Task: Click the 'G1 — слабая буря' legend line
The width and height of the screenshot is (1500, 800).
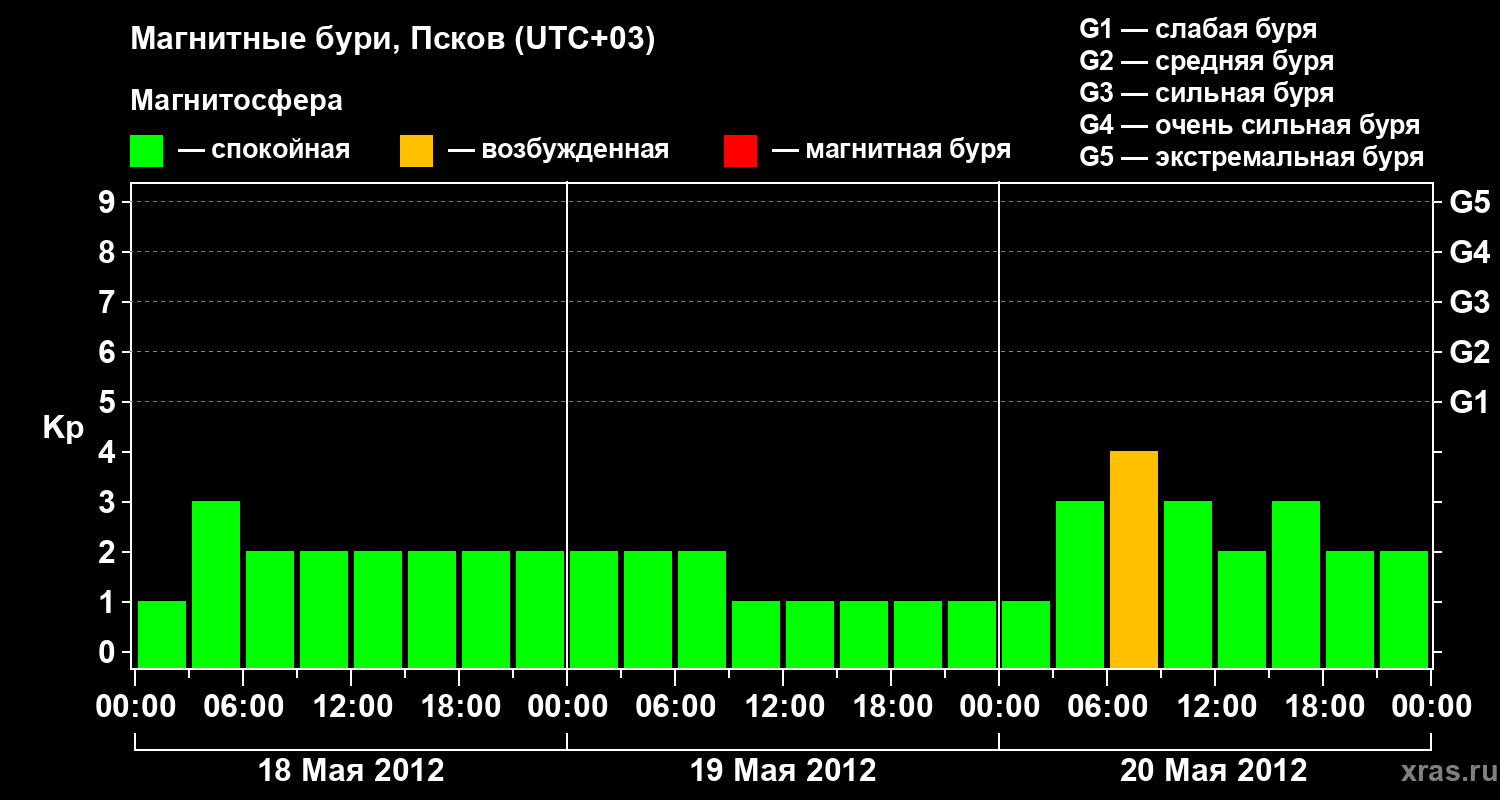Action: point(1198,28)
